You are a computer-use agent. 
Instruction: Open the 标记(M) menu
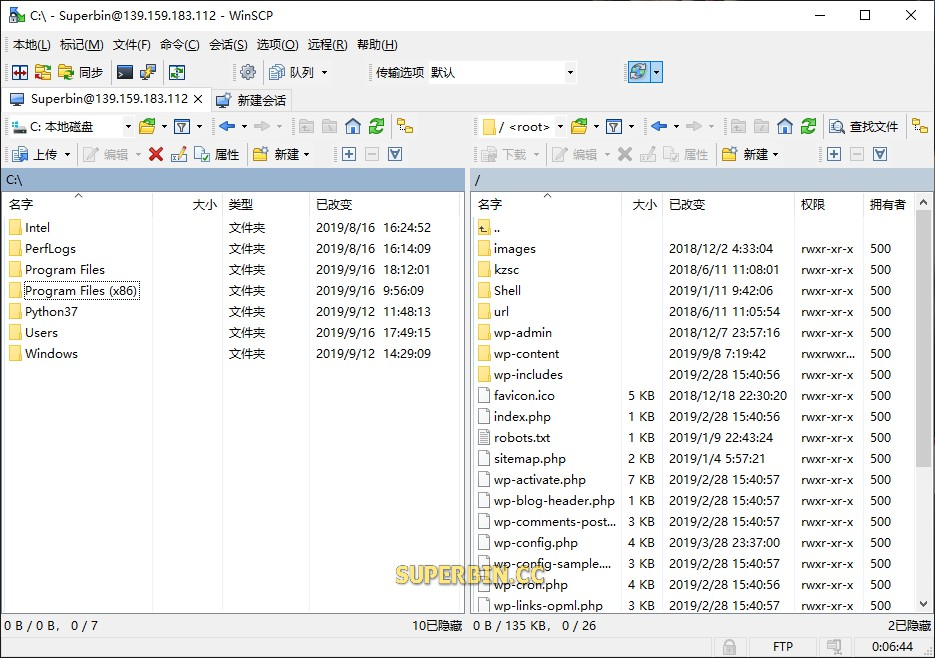pos(82,45)
